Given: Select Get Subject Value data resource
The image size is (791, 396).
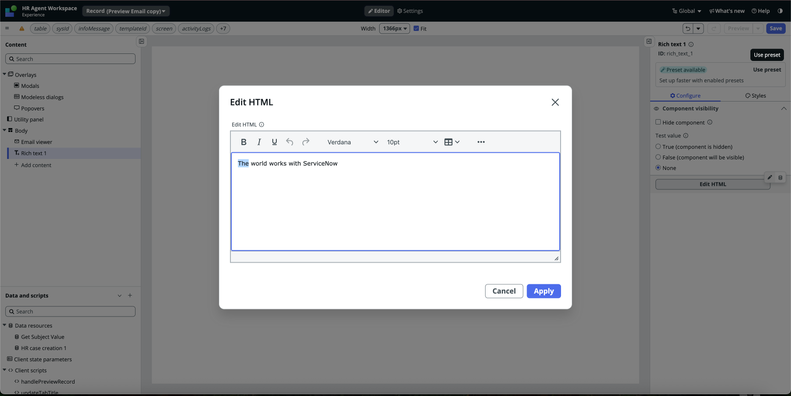Looking at the screenshot, I should 42,337.
